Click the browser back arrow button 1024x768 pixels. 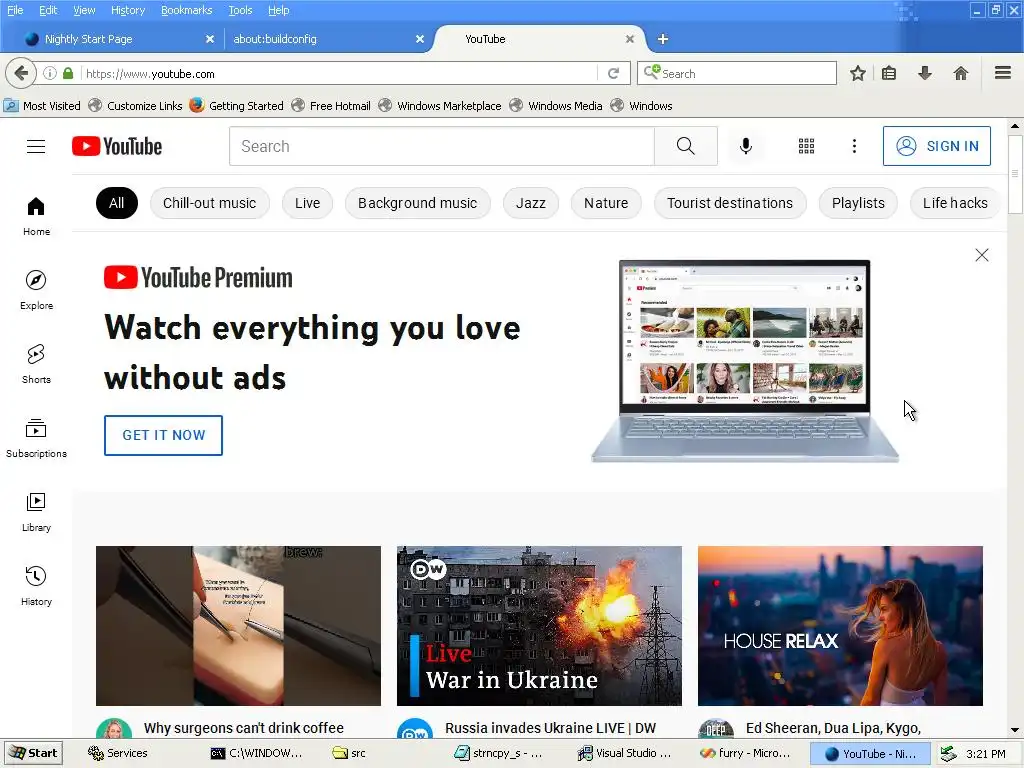pos(21,73)
